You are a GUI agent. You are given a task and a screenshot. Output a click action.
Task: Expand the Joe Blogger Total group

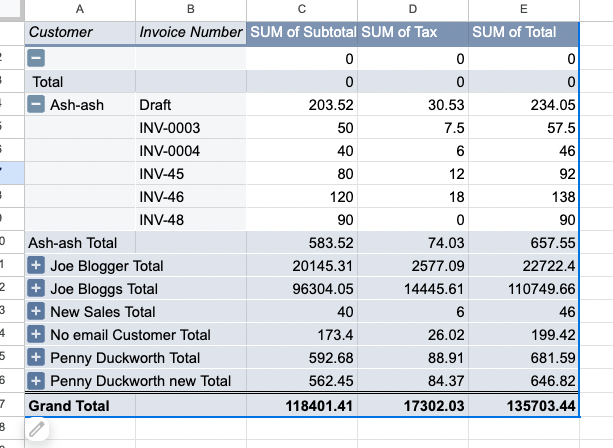point(36,266)
